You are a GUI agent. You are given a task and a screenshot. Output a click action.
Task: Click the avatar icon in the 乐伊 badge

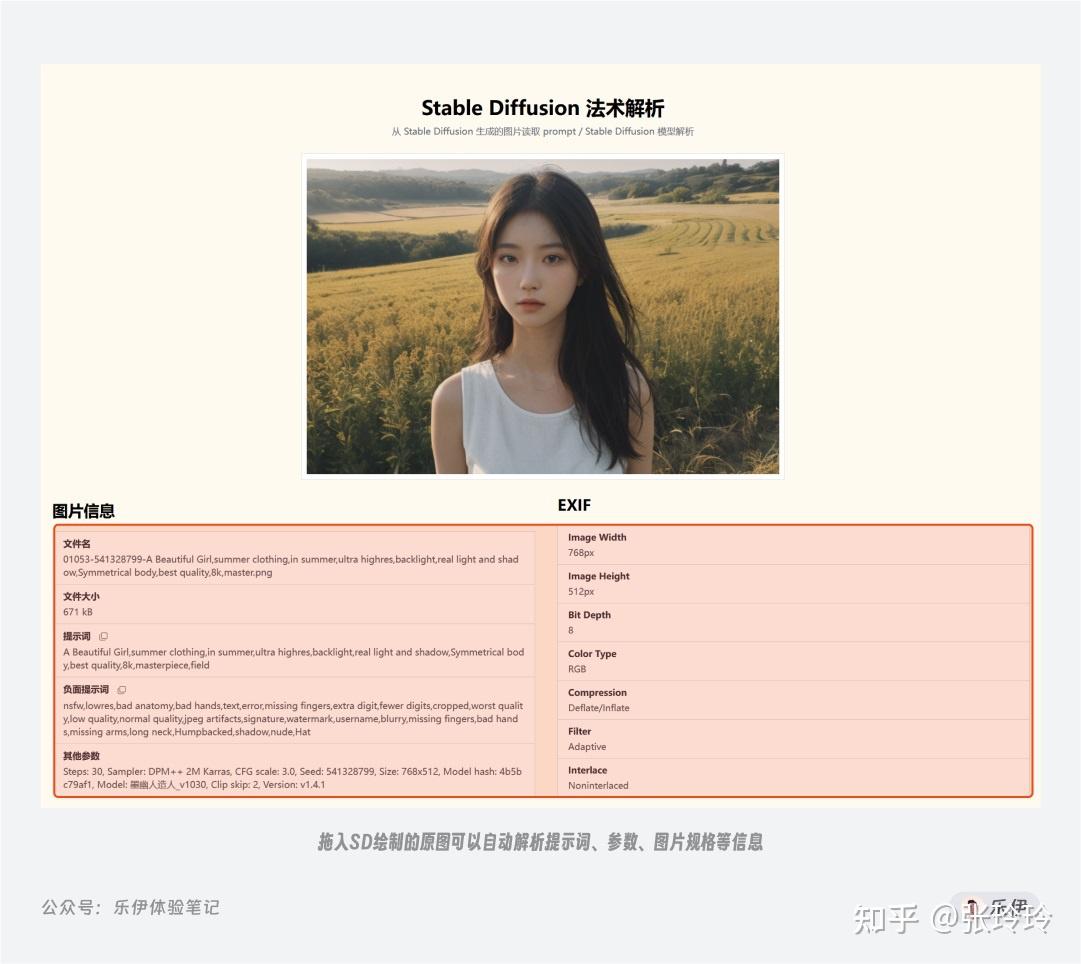point(971,906)
